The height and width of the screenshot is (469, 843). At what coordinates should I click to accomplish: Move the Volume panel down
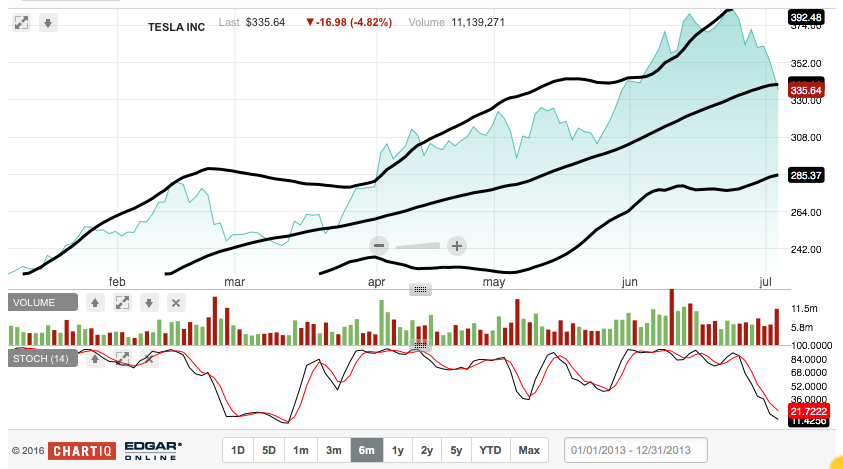[x=149, y=303]
